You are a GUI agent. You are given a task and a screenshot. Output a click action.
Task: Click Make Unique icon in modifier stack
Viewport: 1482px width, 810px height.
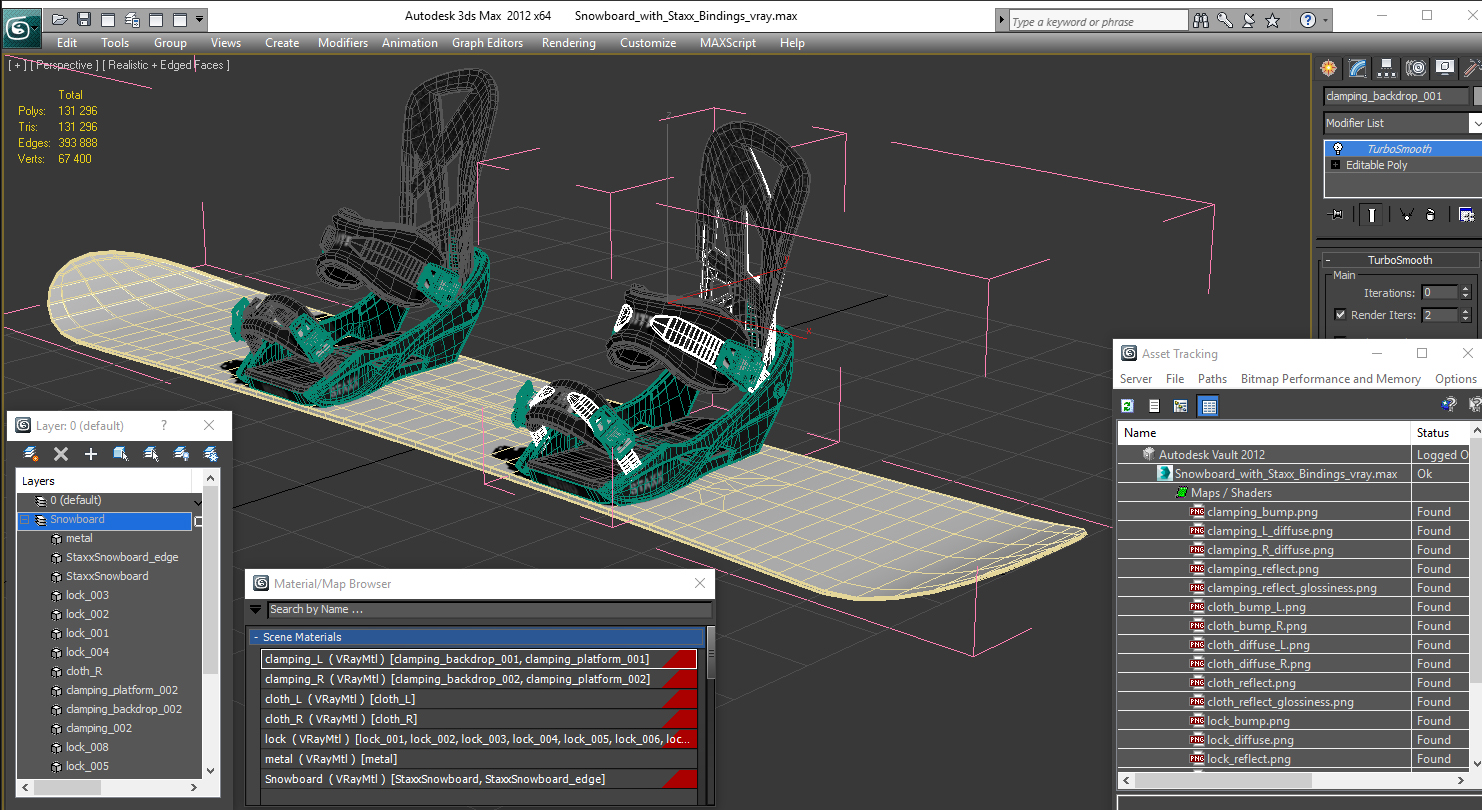point(1405,214)
